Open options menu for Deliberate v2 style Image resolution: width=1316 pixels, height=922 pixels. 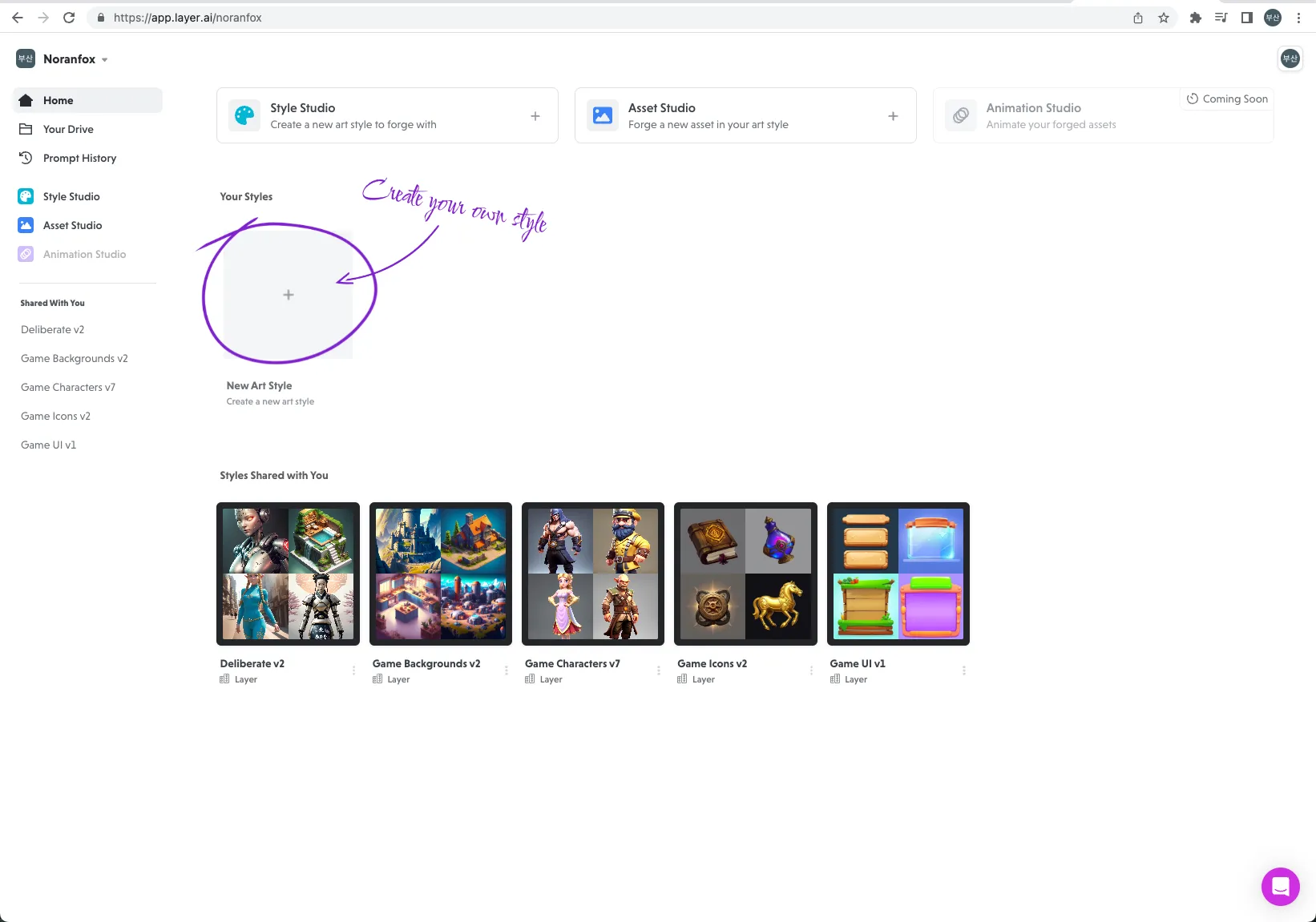(x=353, y=670)
